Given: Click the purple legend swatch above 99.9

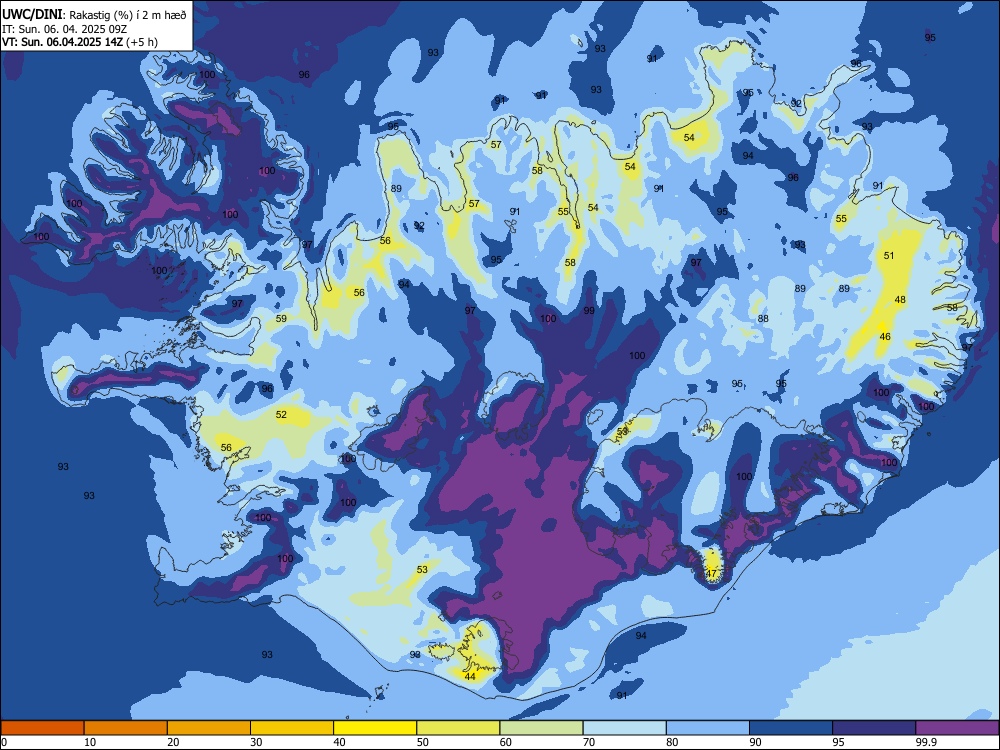Looking at the screenshot, I should (957, 728).
